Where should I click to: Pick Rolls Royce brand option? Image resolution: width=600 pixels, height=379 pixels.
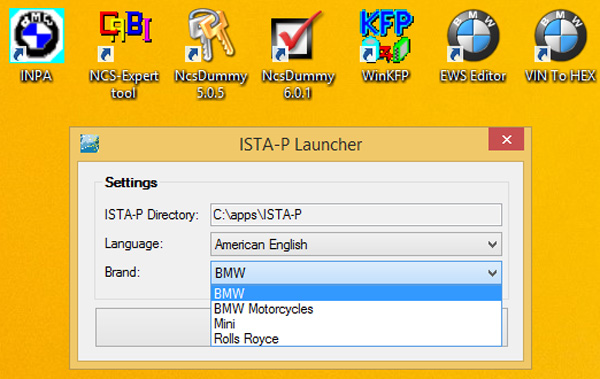pyautogui.click(x=356, y=339)
